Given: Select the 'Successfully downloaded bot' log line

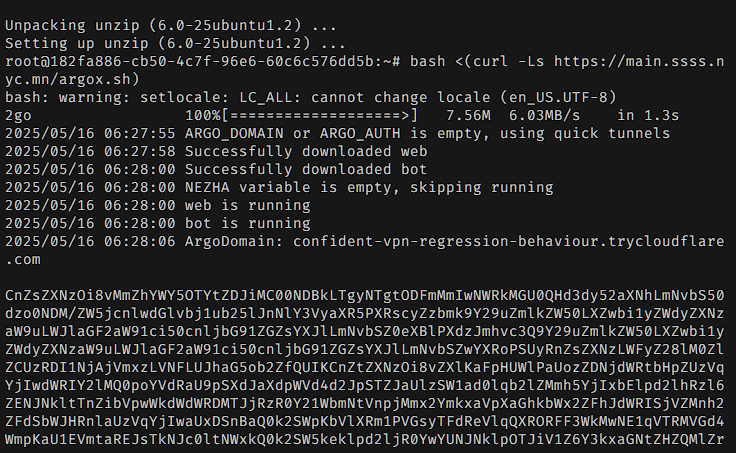Looking at the screenshot, I should pos(216,169).
